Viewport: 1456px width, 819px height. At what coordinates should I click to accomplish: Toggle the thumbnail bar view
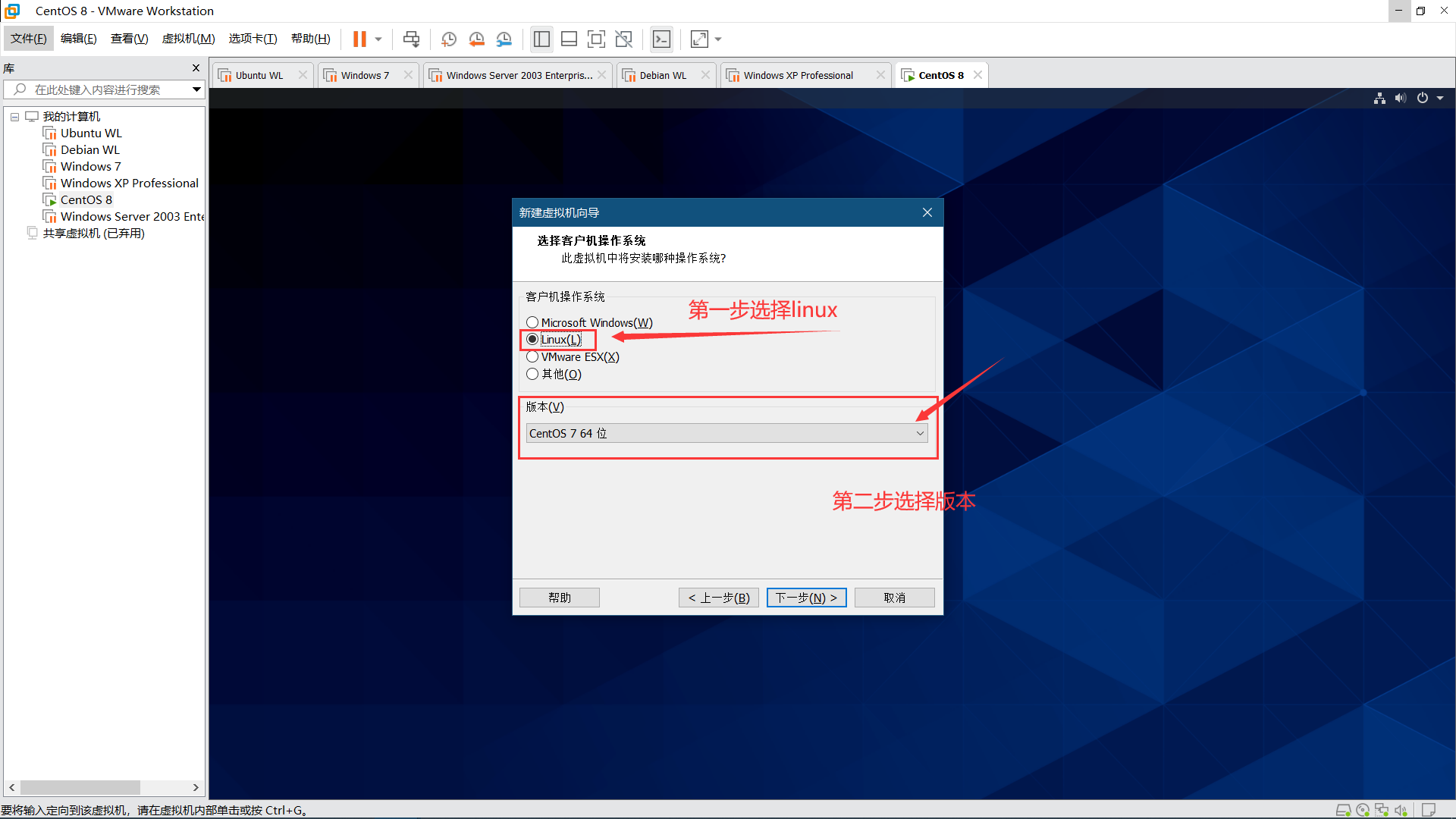(x=569, y=39)
